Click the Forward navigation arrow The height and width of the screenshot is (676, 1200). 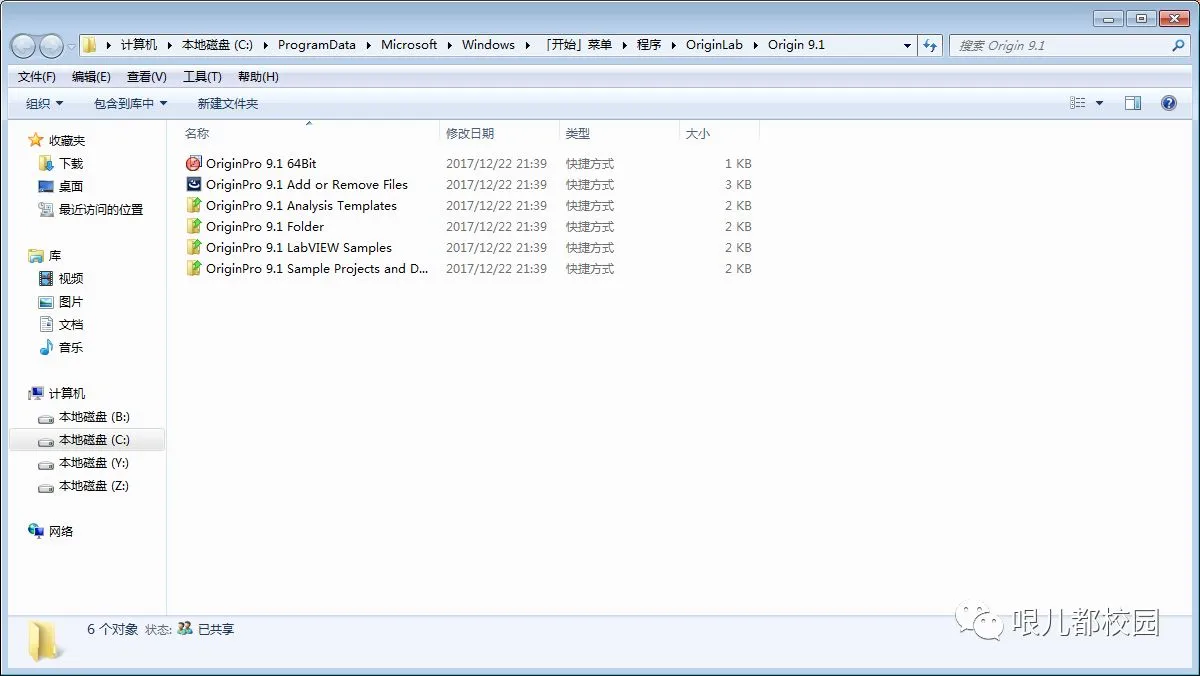(51, 45)
